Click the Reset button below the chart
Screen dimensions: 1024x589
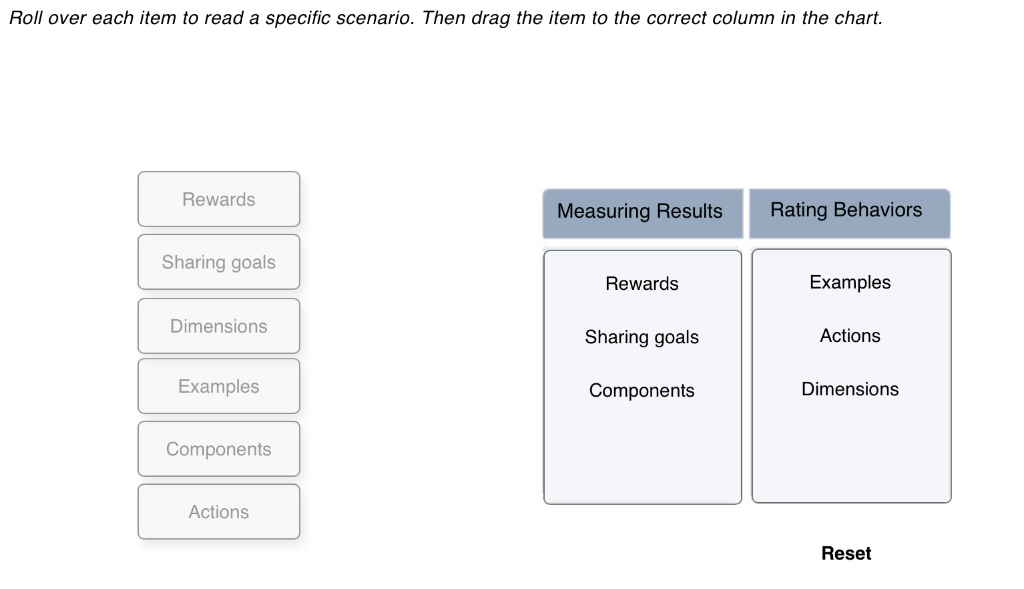[x=847, y=553]
